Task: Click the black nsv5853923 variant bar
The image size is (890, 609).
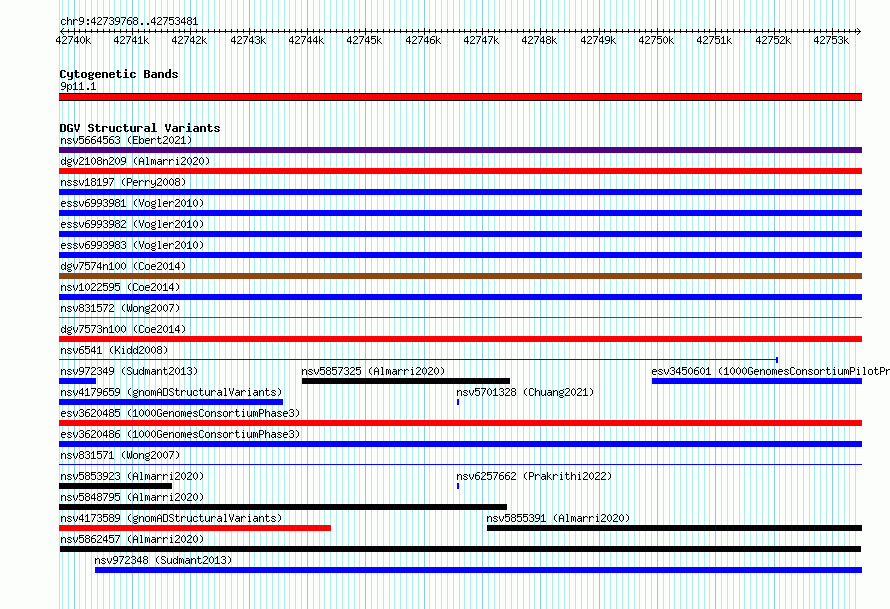Action: click(115, 486)
